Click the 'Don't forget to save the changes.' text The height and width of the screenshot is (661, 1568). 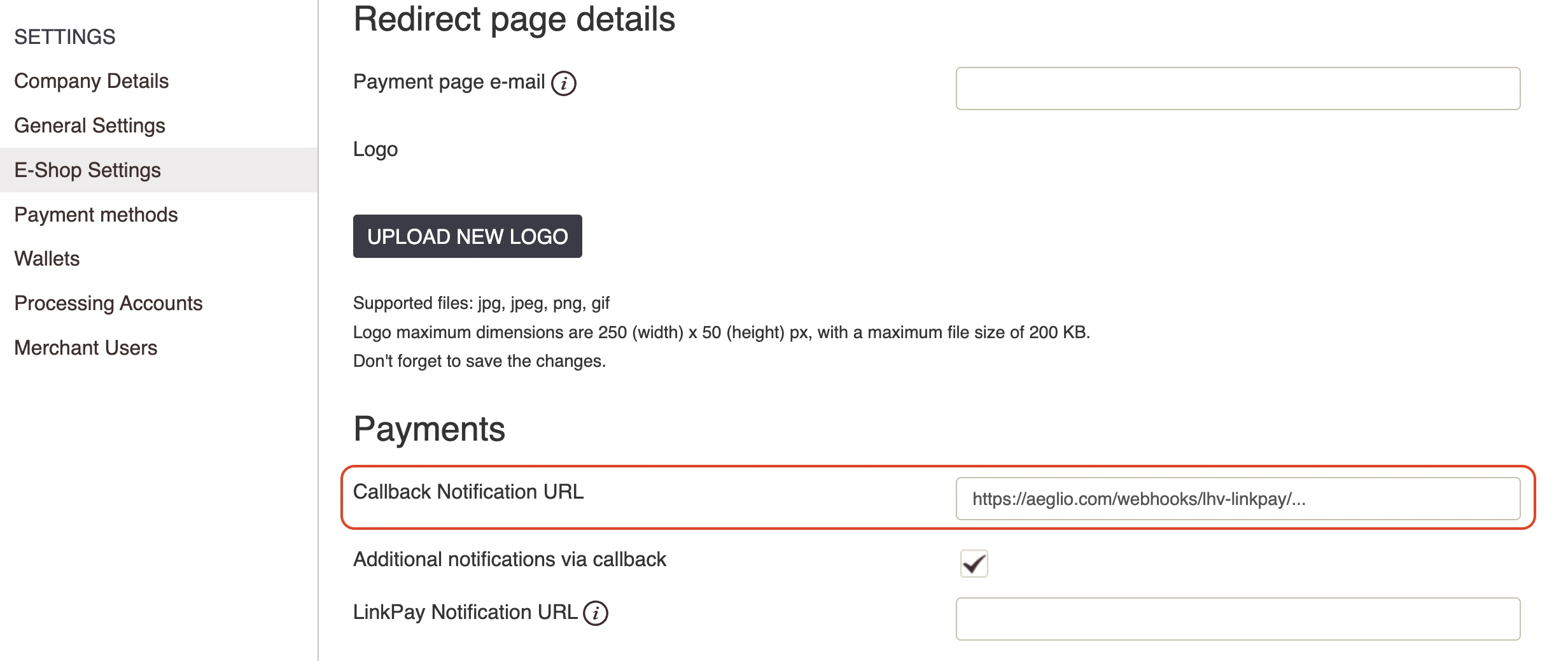[x=479, y=361]
